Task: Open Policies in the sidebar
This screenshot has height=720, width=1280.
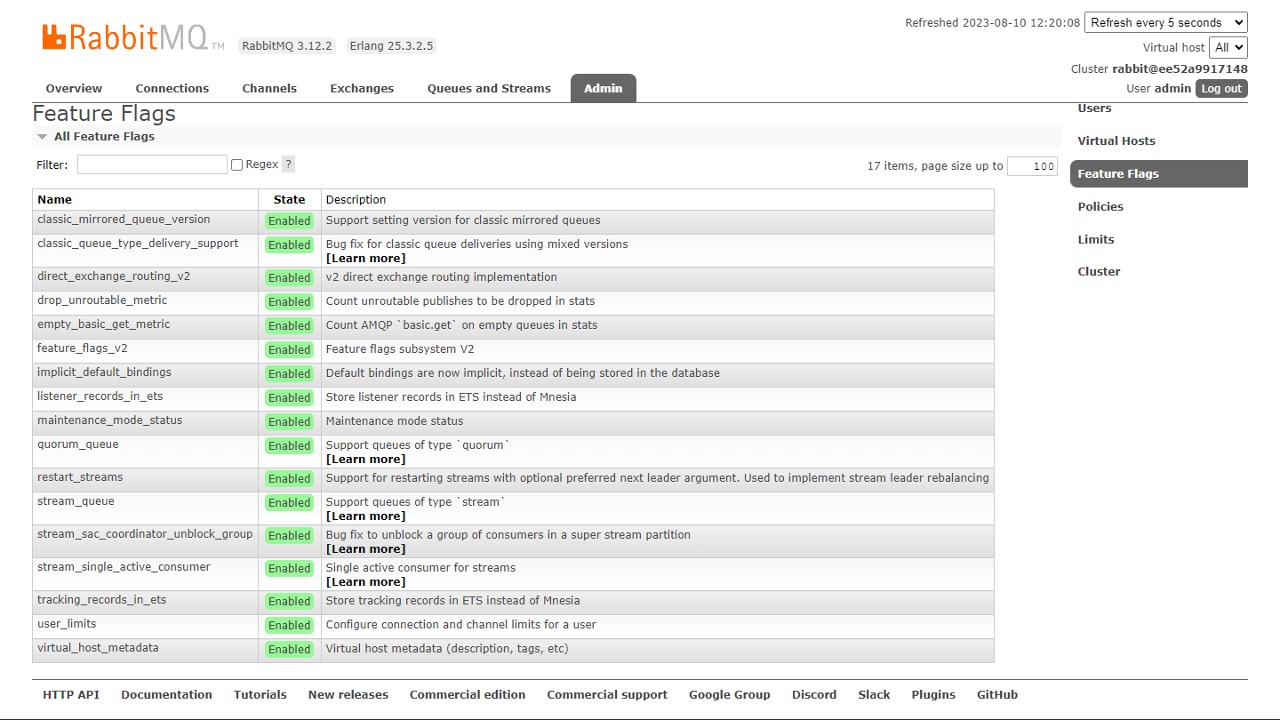Action: (1100, 207)
